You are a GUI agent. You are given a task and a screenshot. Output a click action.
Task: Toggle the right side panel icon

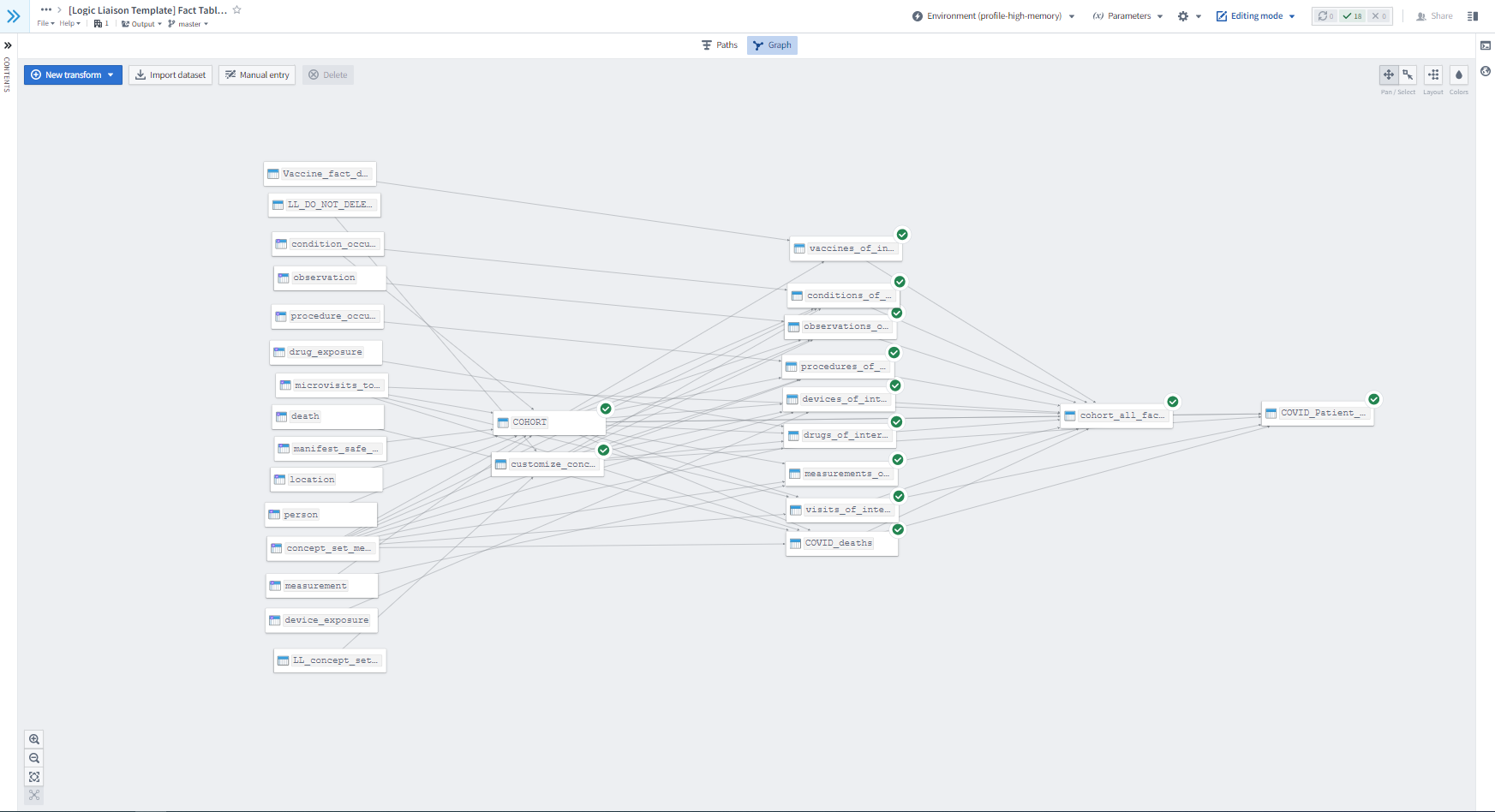pyautogui.click(x=1473, y=16)
